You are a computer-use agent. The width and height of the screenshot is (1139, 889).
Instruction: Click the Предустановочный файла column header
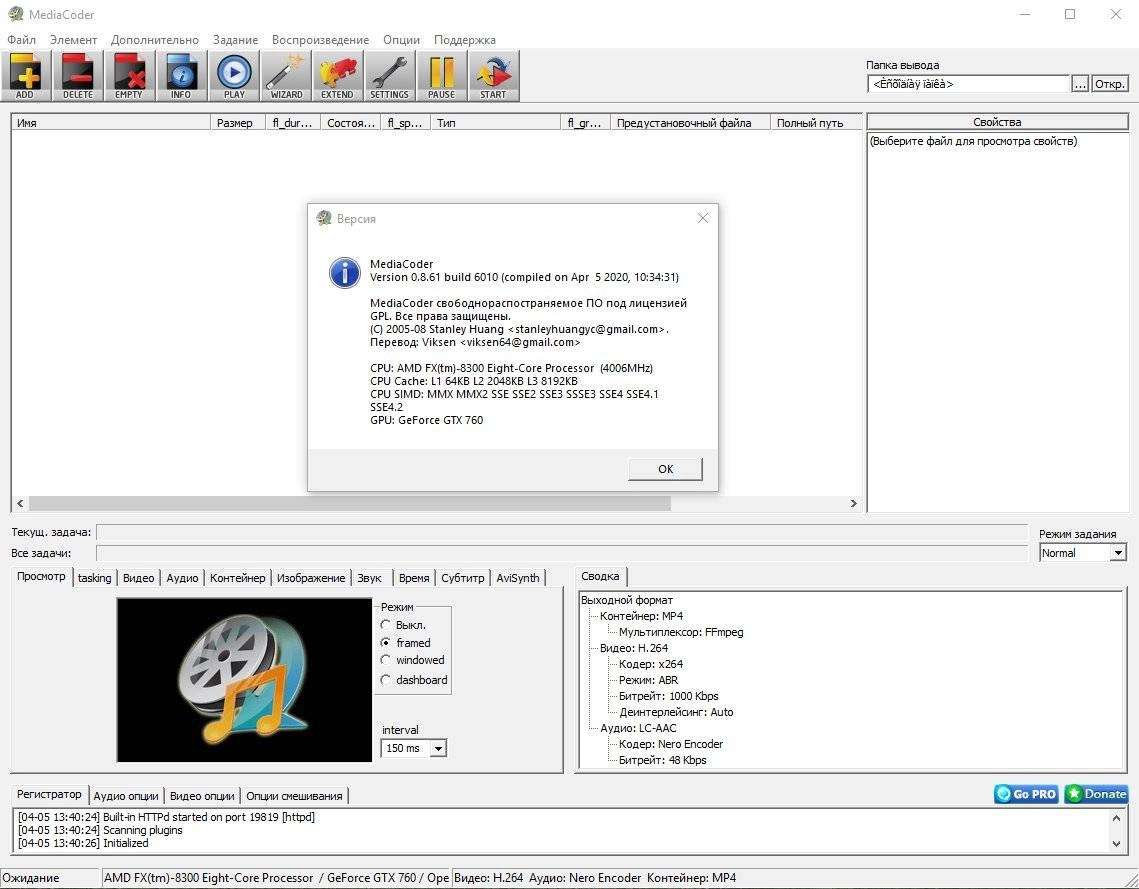[x=690, y=123]
